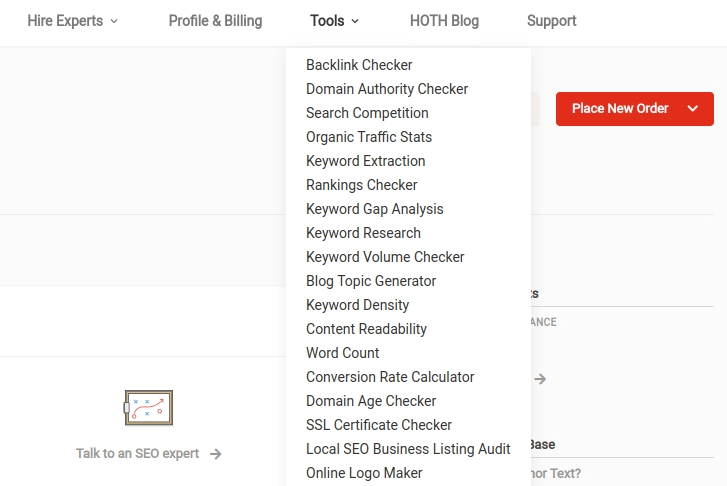Viewport: 727px width, 486px height.
Task: Launch the Conversion Rate Calculator
Action: 390,377
